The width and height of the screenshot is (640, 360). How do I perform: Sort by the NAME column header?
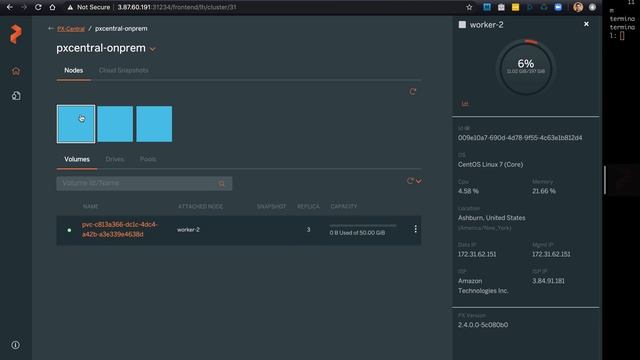pyautogui.click(x=90, y=207)
